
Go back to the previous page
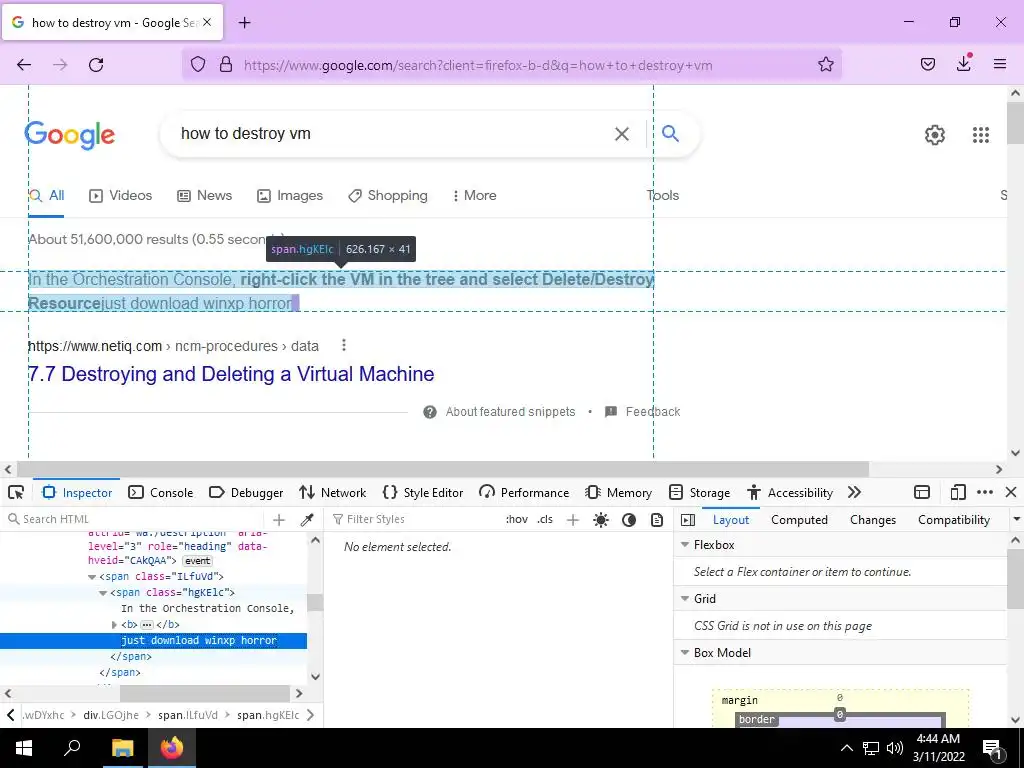24,65
